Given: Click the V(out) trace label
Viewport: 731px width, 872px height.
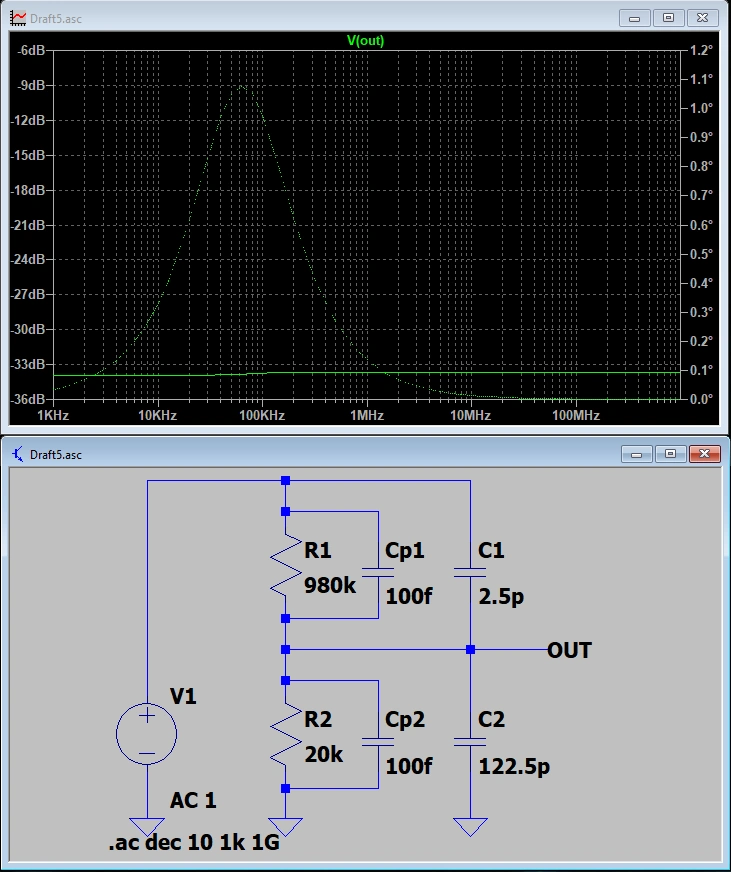Looking at the screenshot, I should pyautogui.click(x=365, y=41).
